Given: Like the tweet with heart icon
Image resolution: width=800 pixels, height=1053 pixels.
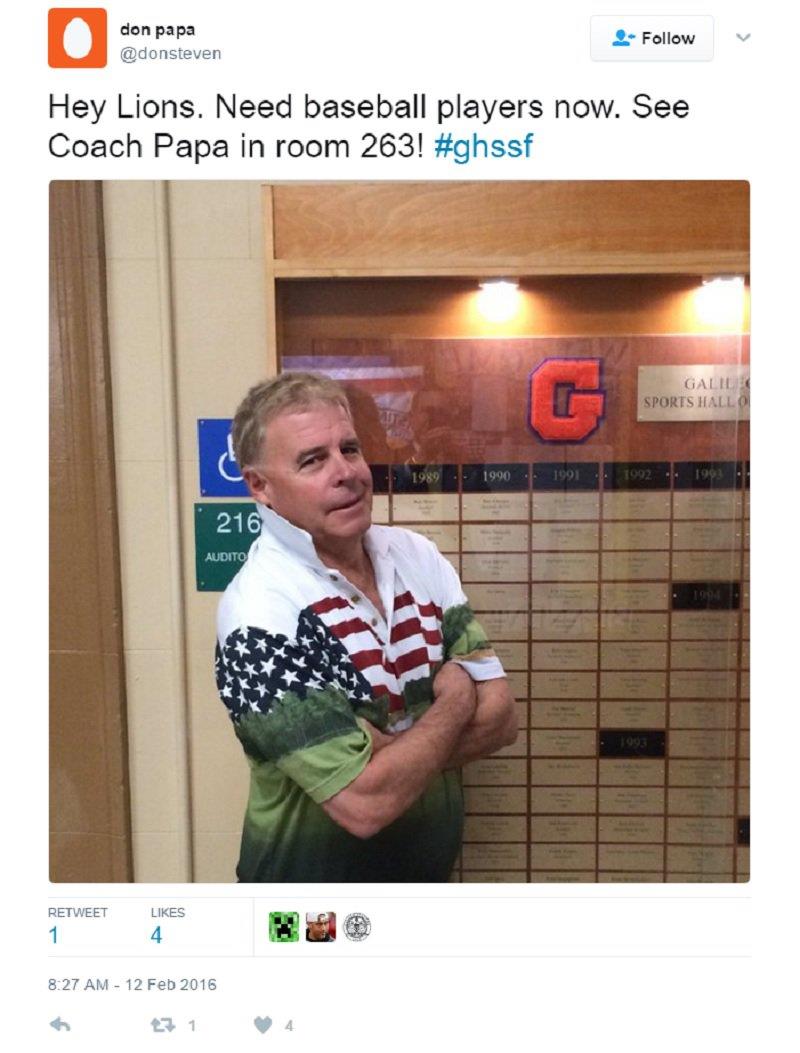Looking at the screenshot, I should pos(263,1025).
